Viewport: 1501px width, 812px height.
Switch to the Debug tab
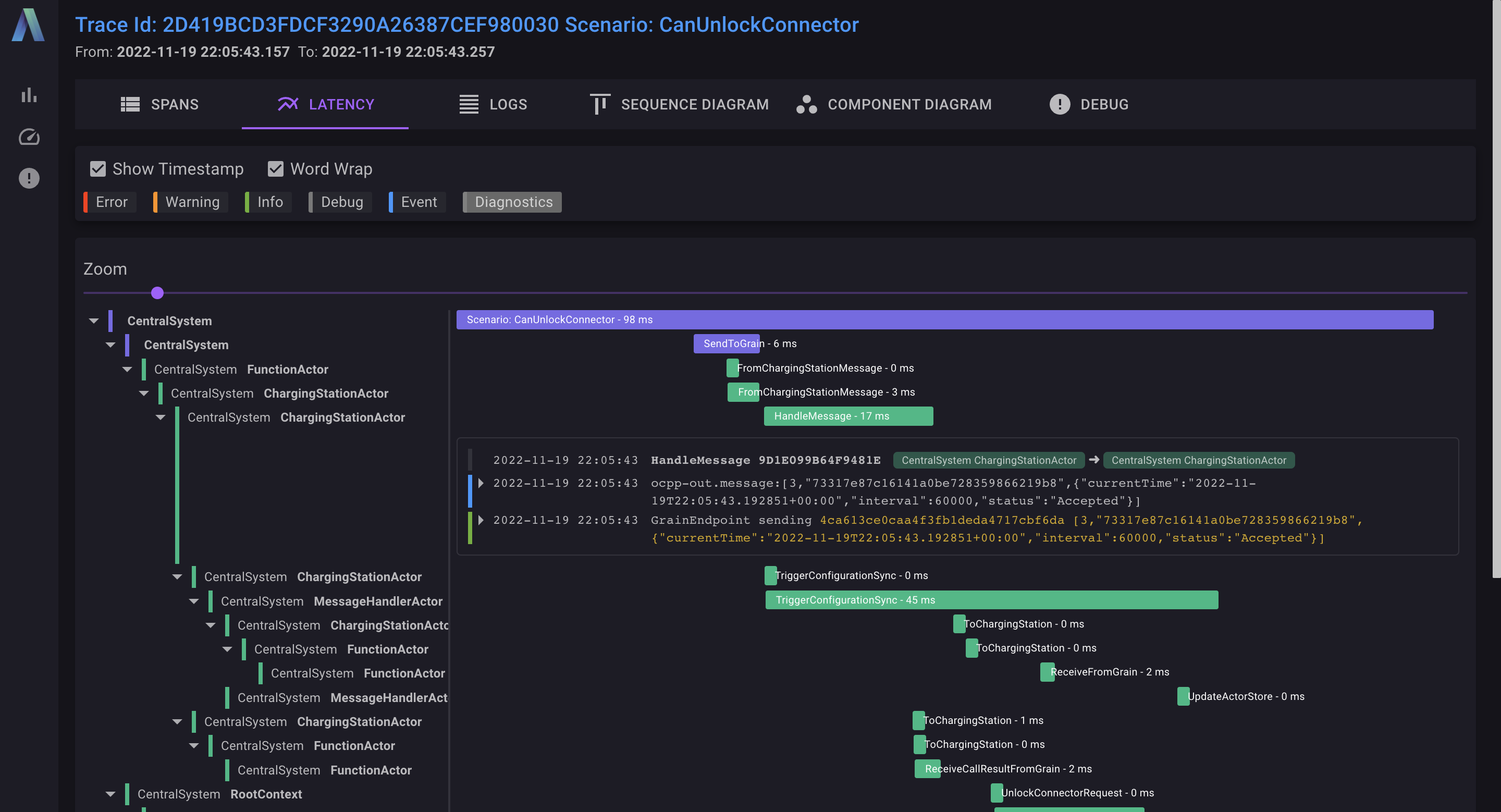click(x=1088, y=104)
